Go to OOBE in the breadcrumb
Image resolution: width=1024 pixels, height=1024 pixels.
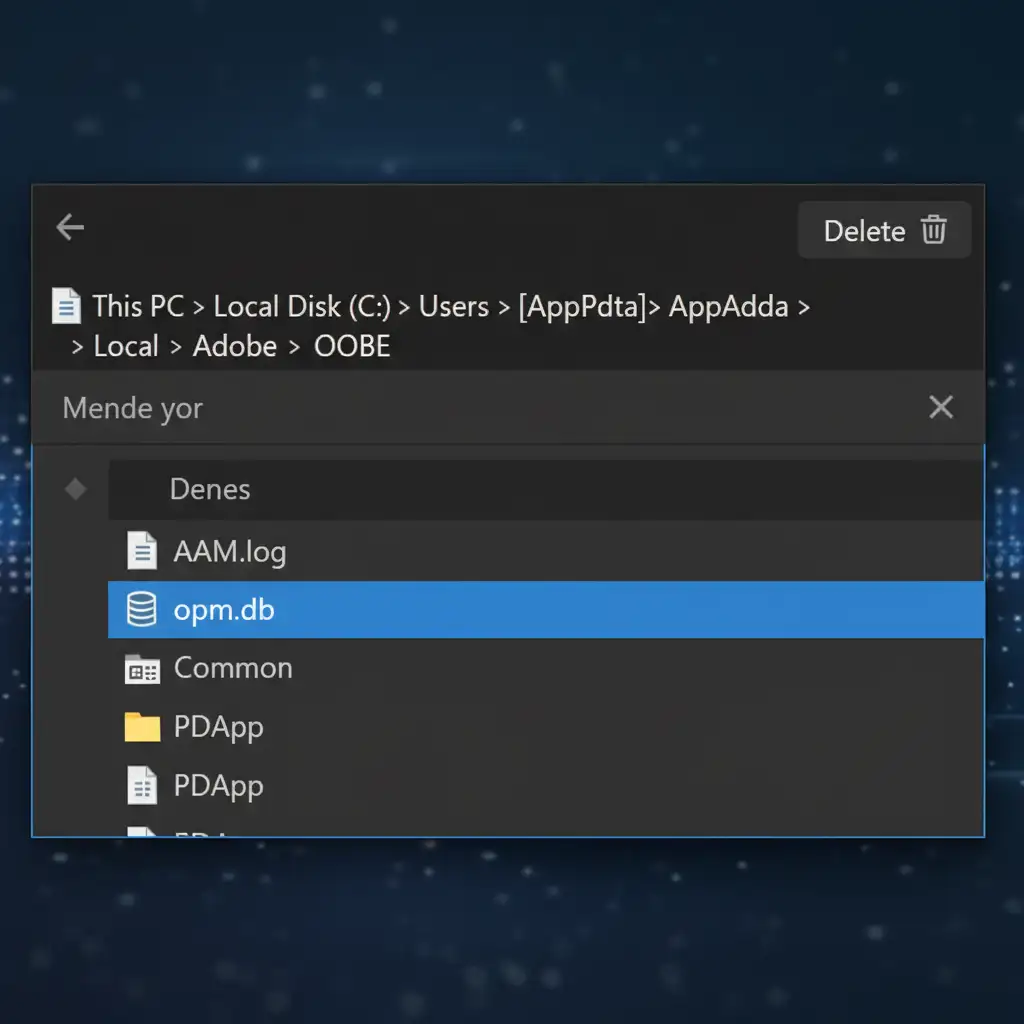coord(352,347)
